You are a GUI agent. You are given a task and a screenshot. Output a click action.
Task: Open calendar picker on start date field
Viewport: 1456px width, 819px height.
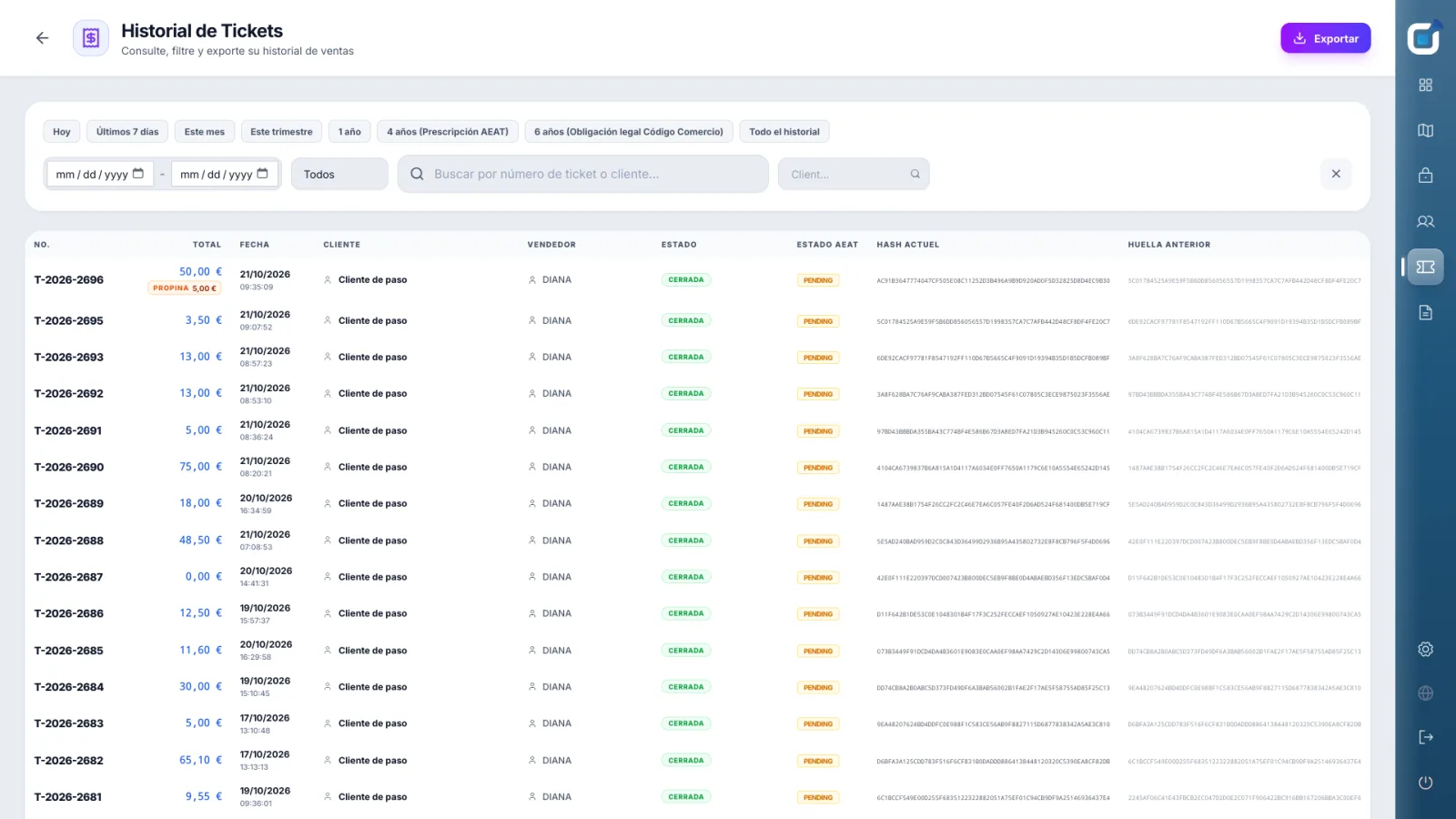[138, 173]
